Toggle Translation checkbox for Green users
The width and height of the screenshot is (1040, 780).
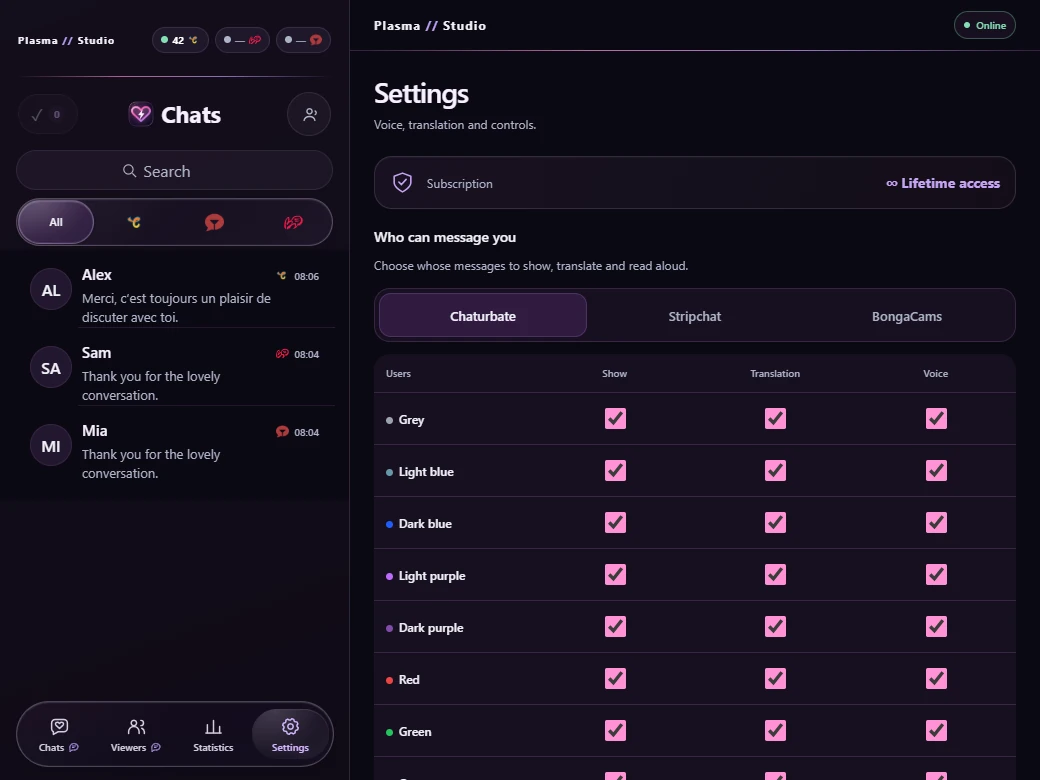[775, 730]
